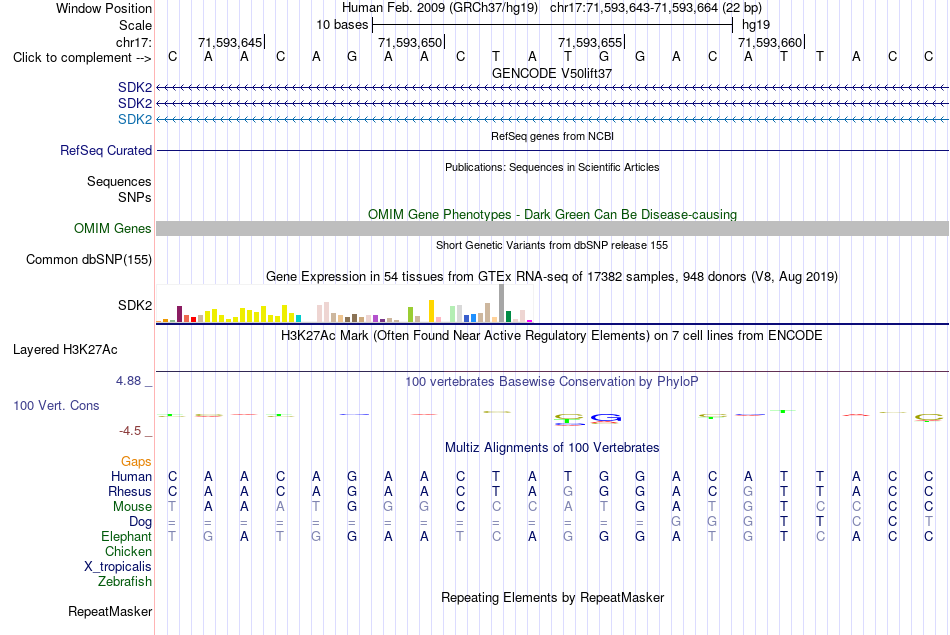Click the OMIM Genes label
Screen dimensions: 950x635
[112, 228]
